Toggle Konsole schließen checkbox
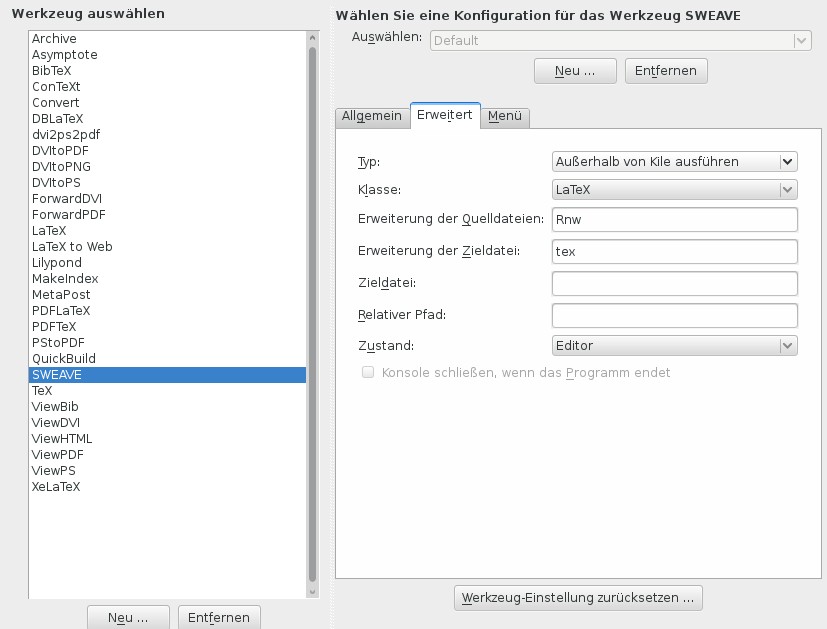This screenshot has height=629, width=827. click(x=368, y=373)
